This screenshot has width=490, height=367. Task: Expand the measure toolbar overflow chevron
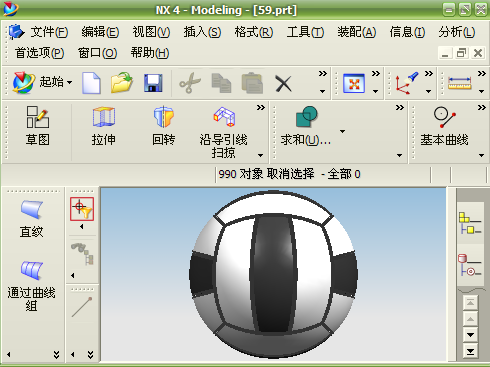tap(482, 74)
